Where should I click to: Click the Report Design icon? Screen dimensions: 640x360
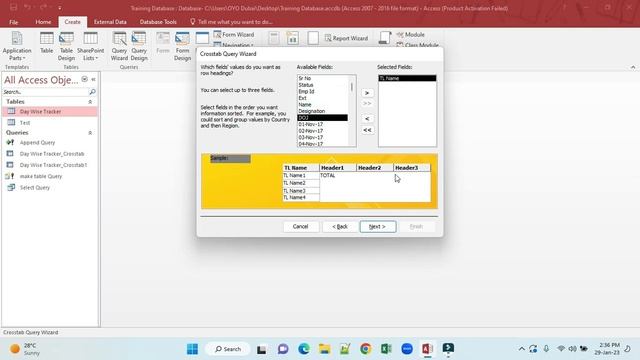[293, 38]
